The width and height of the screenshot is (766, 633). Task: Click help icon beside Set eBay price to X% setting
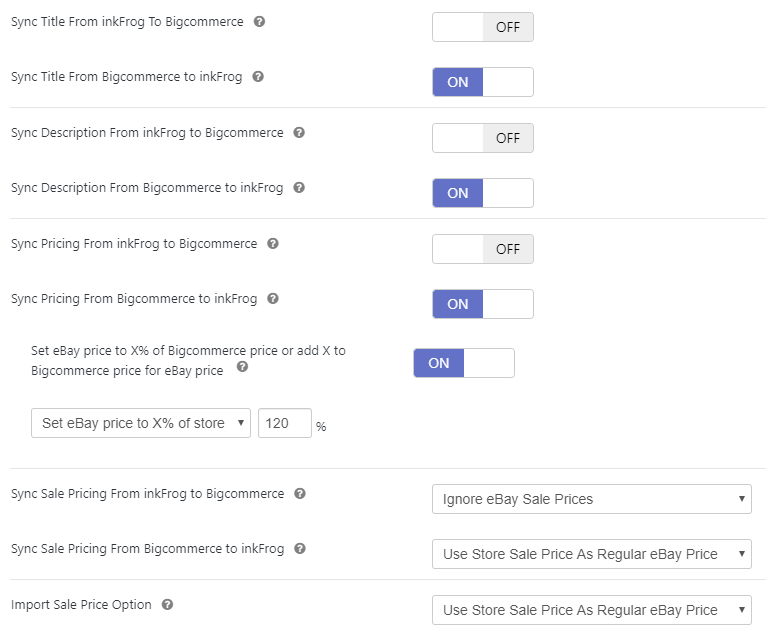tap(242, 367)
